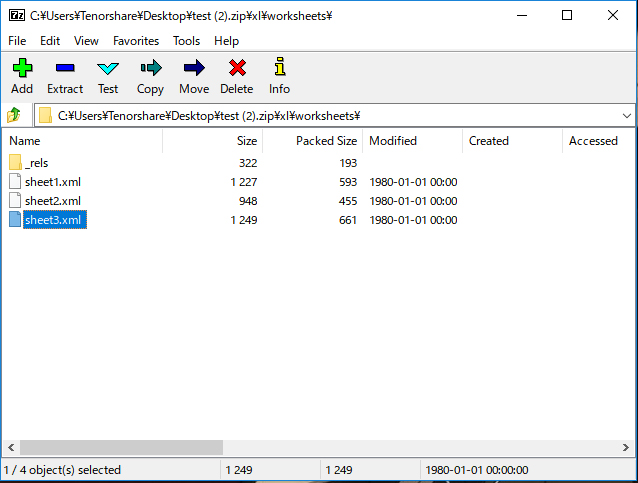Select sheet1.xml in the file list
This screenshot has height=483, width=638.
coord(52,181)
